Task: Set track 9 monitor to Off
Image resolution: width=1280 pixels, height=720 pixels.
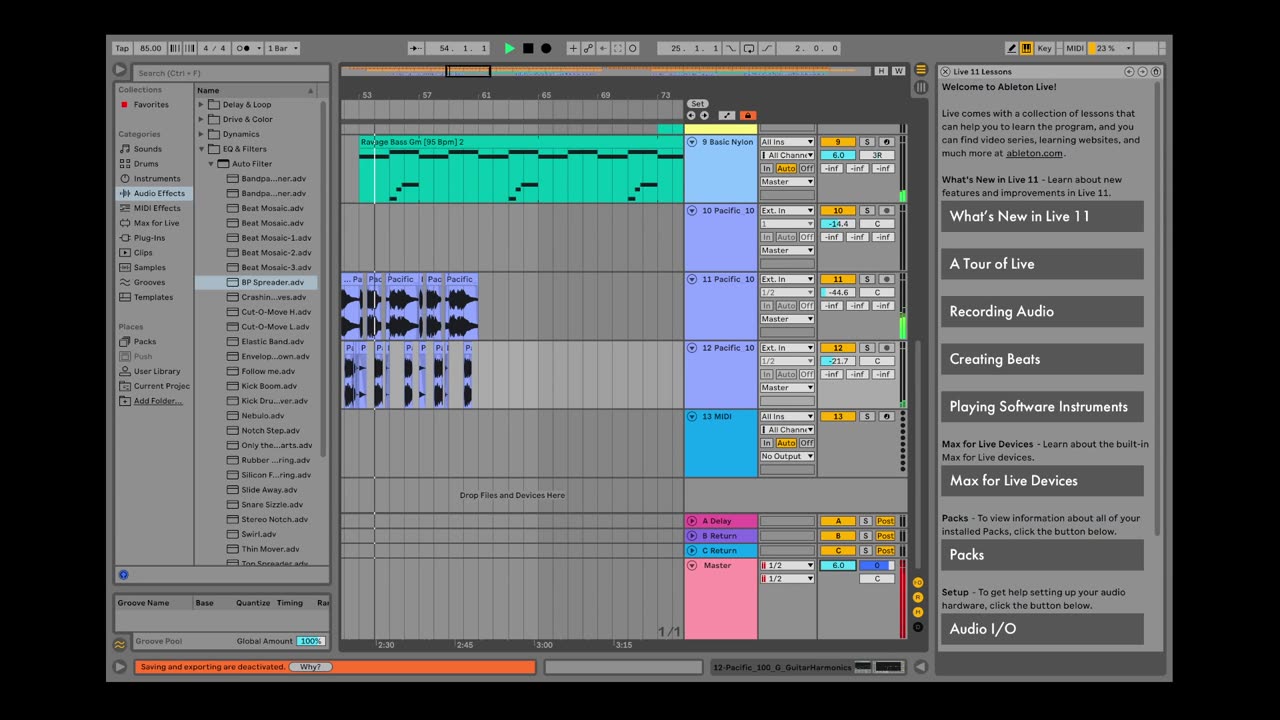Action: [806, 169]
